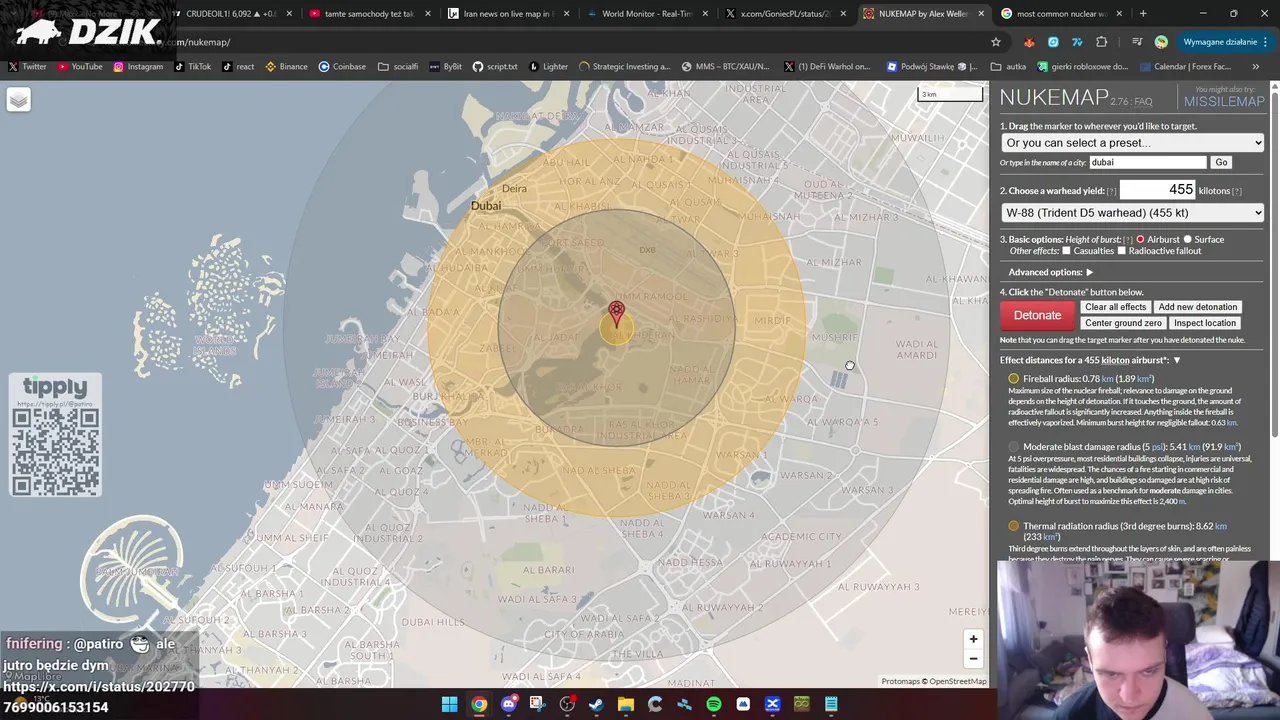This screenshot has height=720, width=1280.
Task: Open the preset location dropdown
Action: (x=1133, y=143)
